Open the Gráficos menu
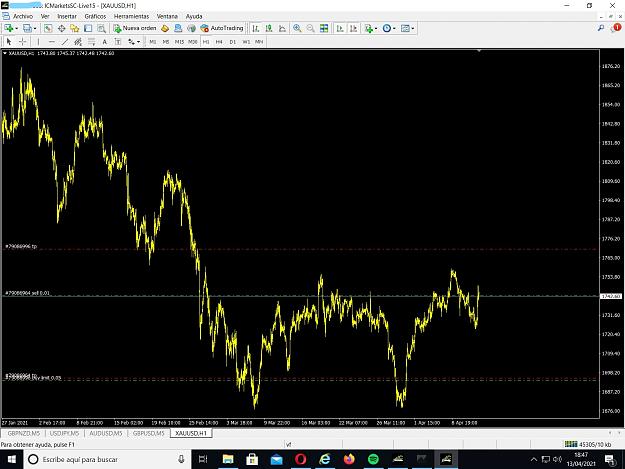The height and width of the screenshot is (469, 625). tap(95, 16)
